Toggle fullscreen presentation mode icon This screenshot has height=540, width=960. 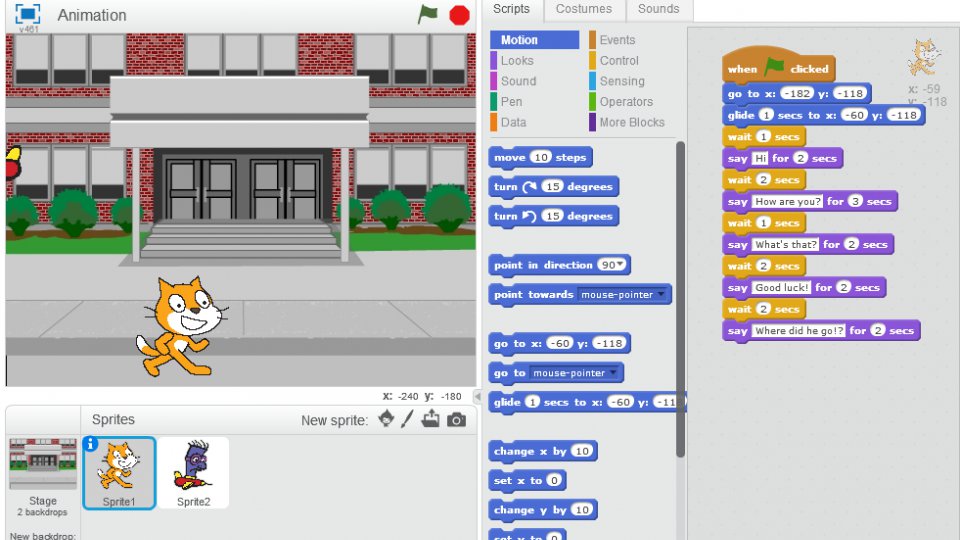pos(27,15)
